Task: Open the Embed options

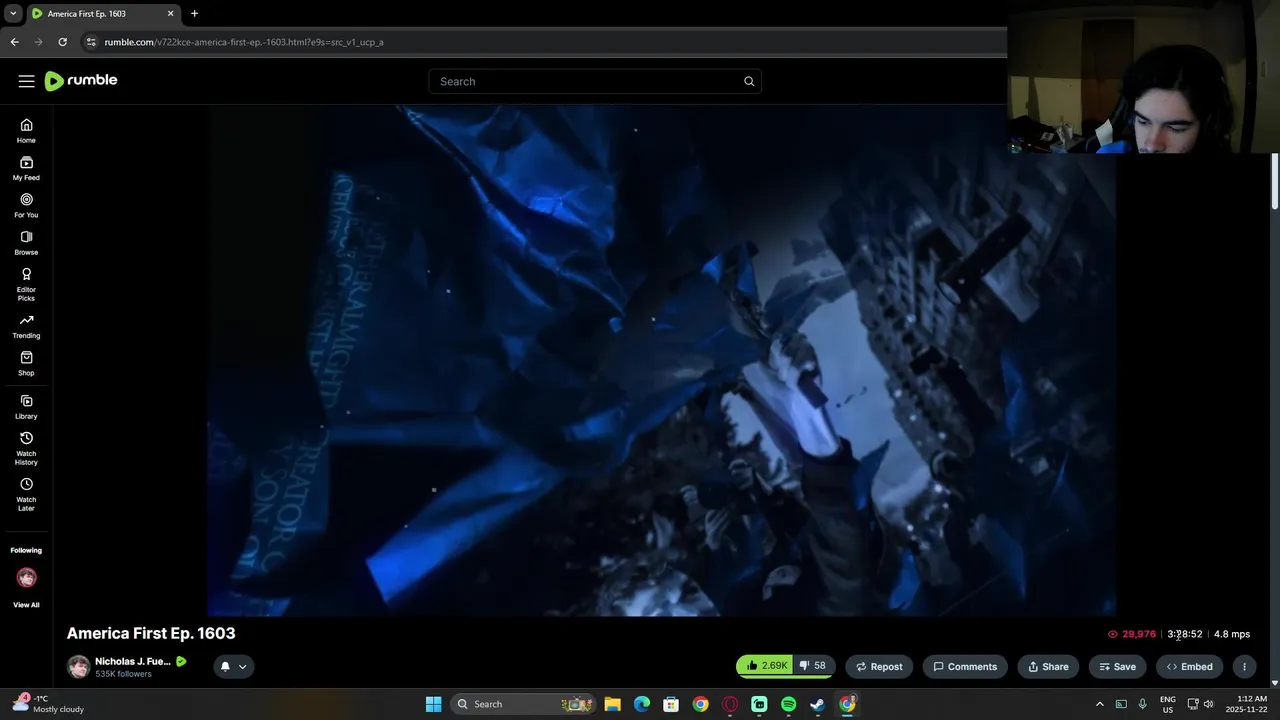Action: (1189, 666)
